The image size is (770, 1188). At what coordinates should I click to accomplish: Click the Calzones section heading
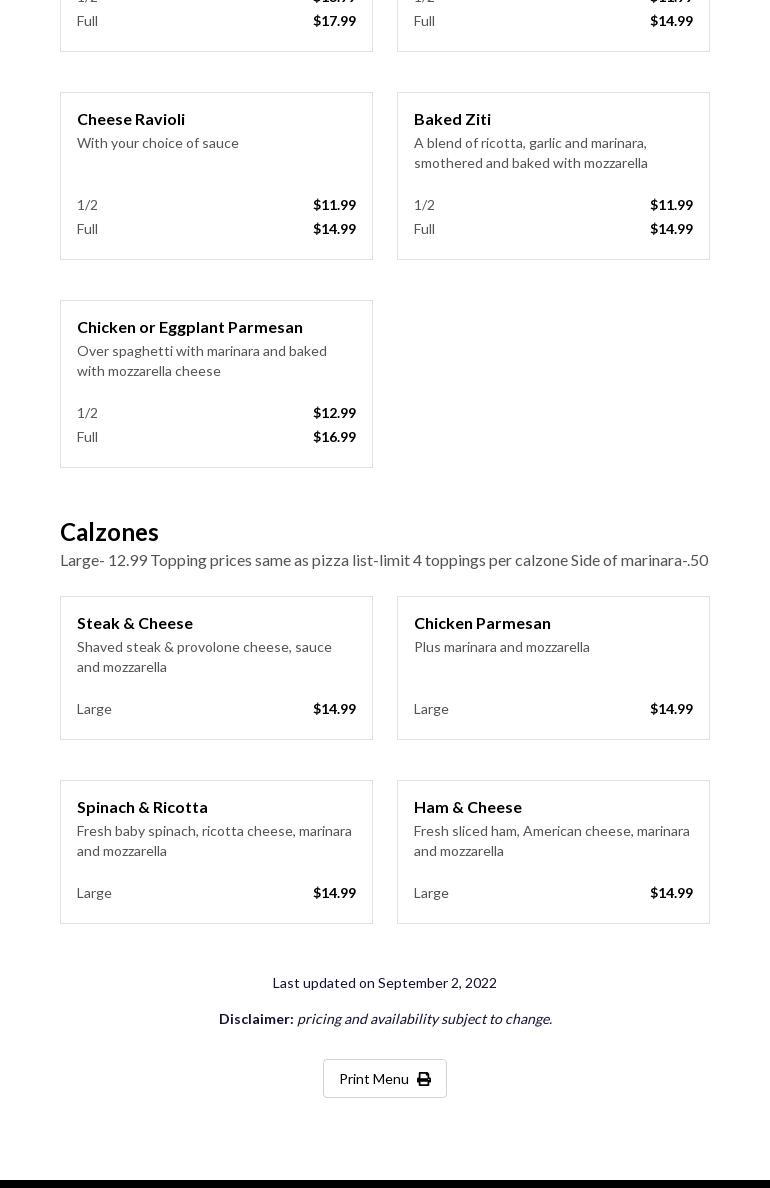pyautogui.click(x=109, y=532)
